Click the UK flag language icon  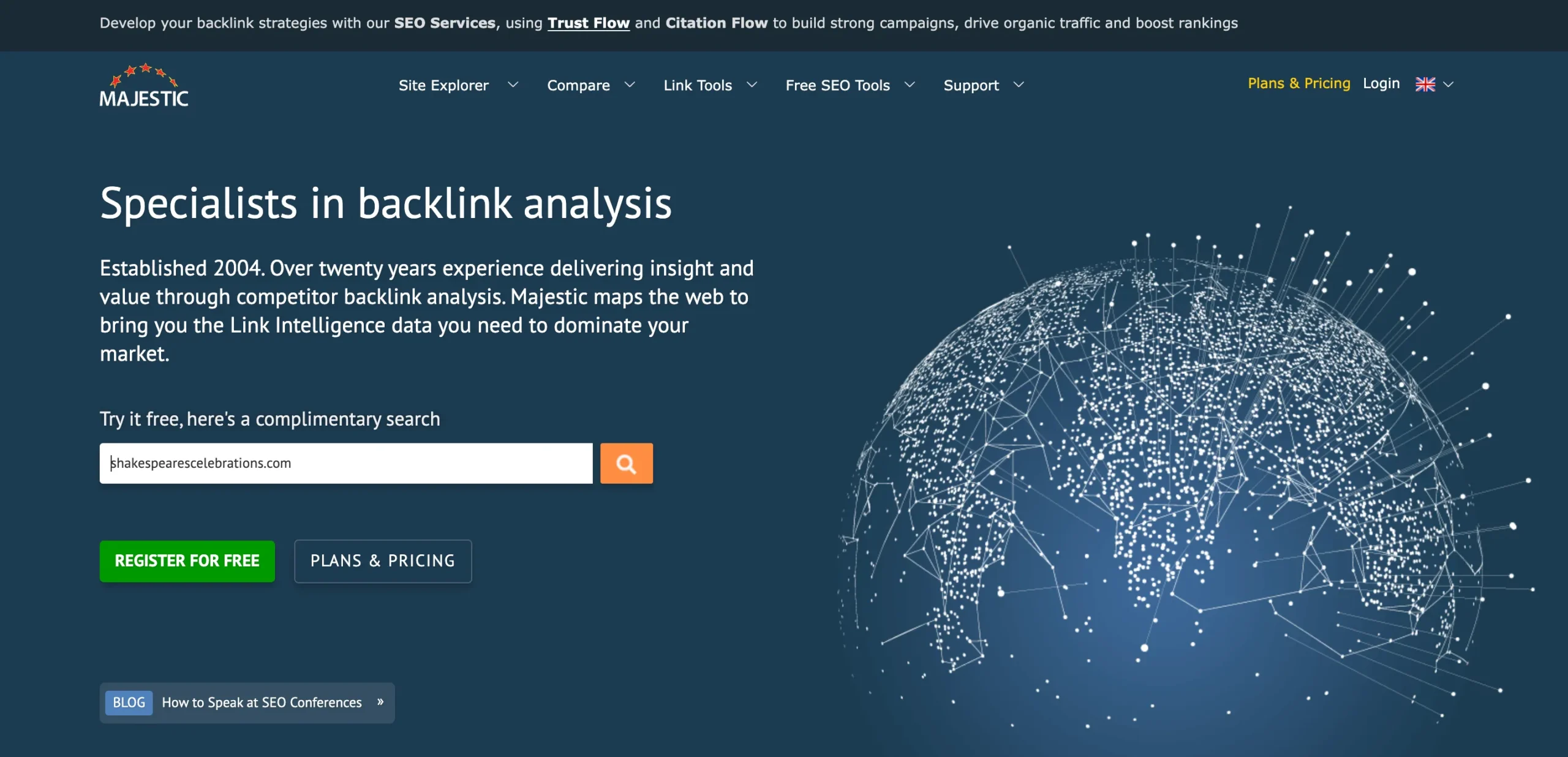tap(1425, 84)
